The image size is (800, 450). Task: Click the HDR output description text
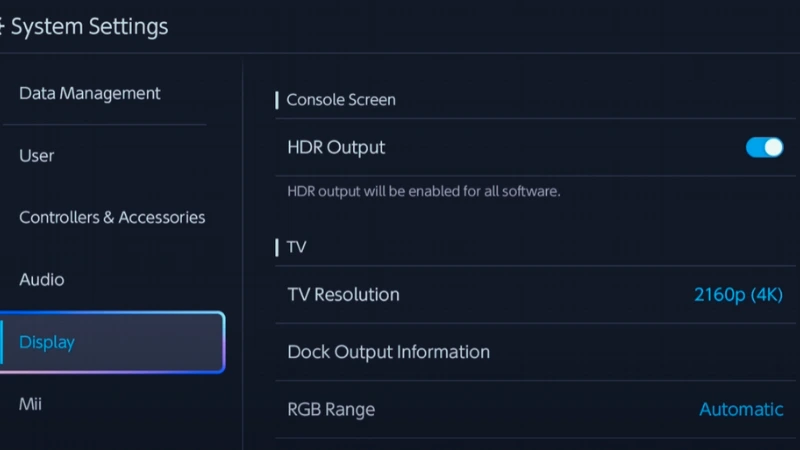coord(424,191)
